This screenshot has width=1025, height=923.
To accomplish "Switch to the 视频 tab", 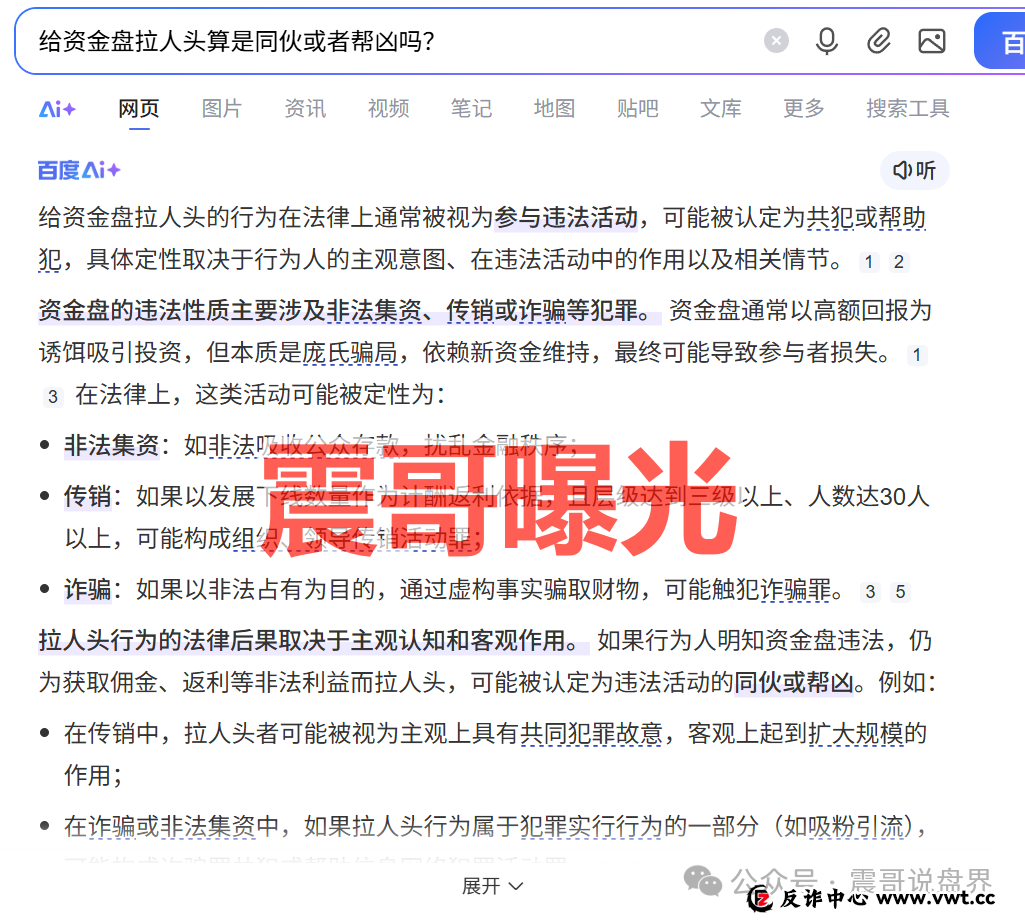I will (x=388, y=109).
